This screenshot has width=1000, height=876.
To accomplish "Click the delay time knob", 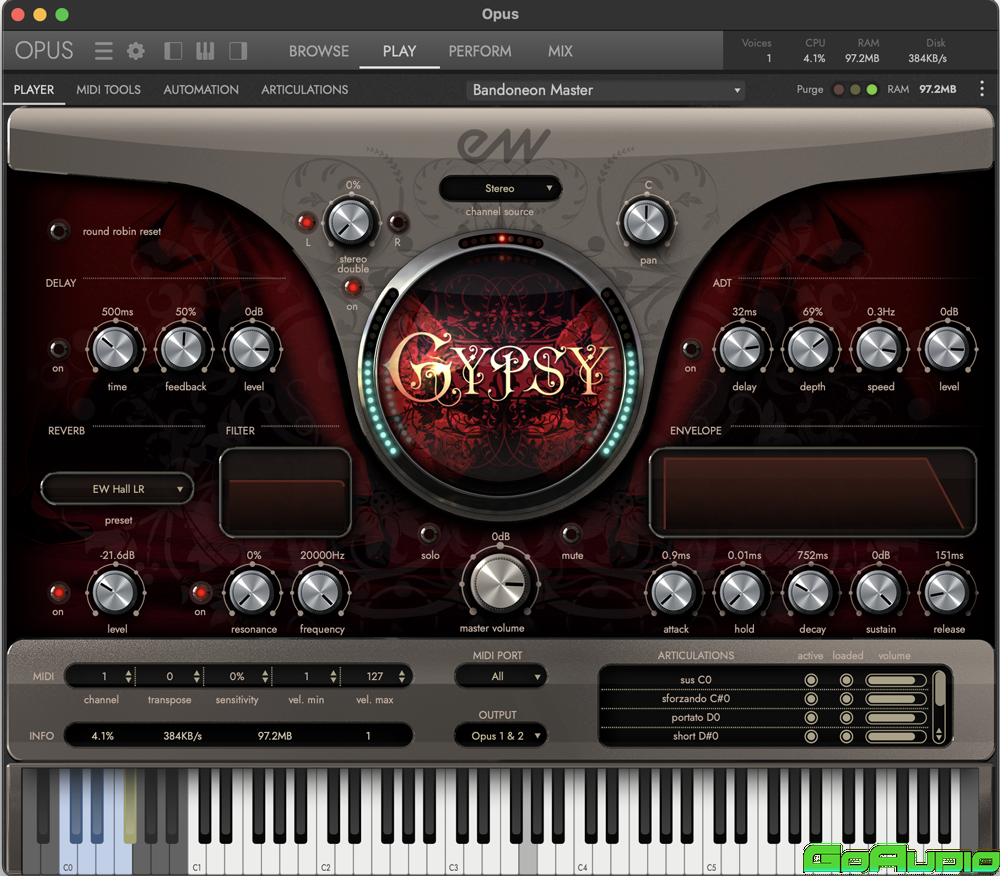I will pos(115,349).
